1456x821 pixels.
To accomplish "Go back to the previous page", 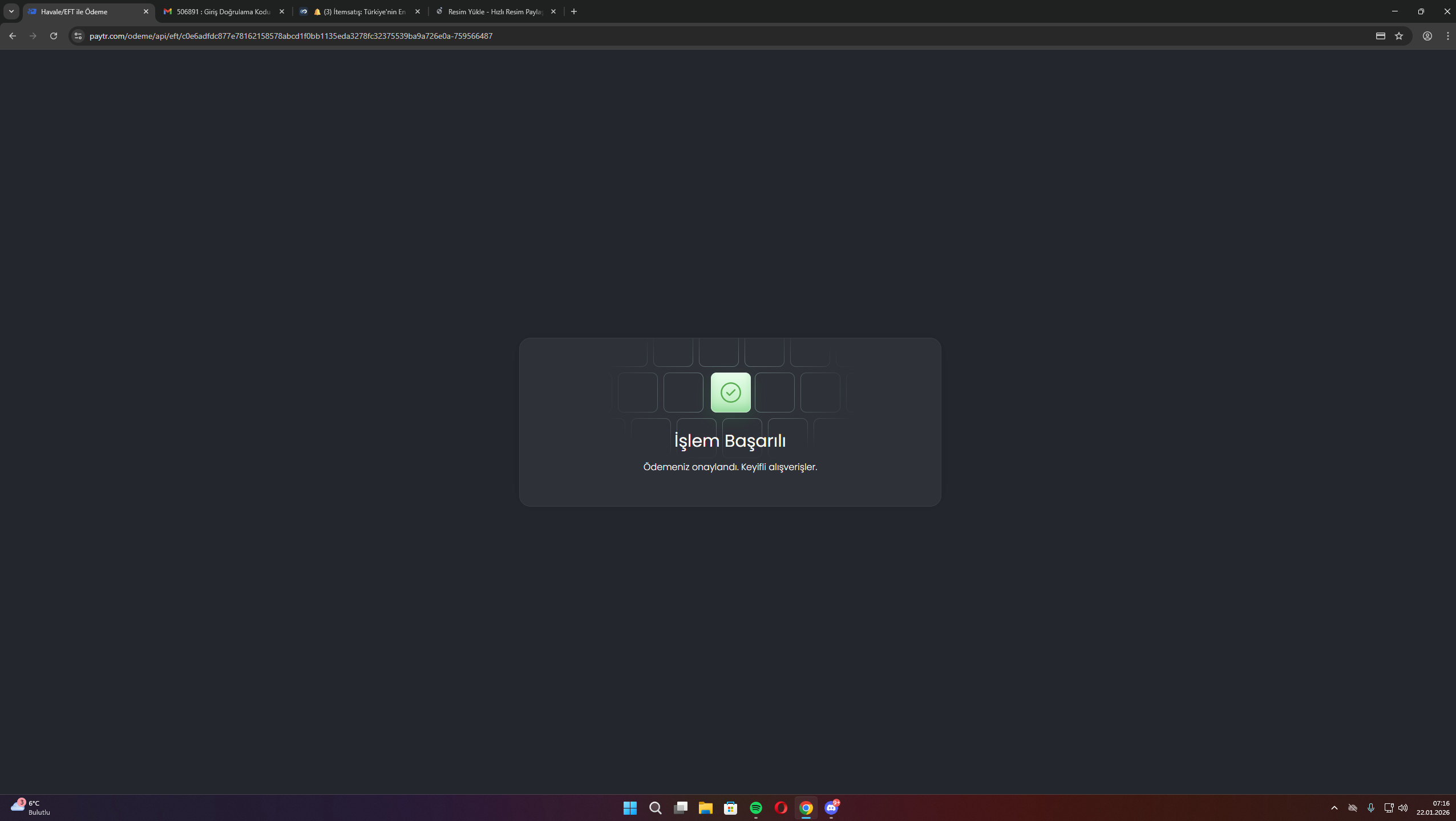I will click(13, 36).
